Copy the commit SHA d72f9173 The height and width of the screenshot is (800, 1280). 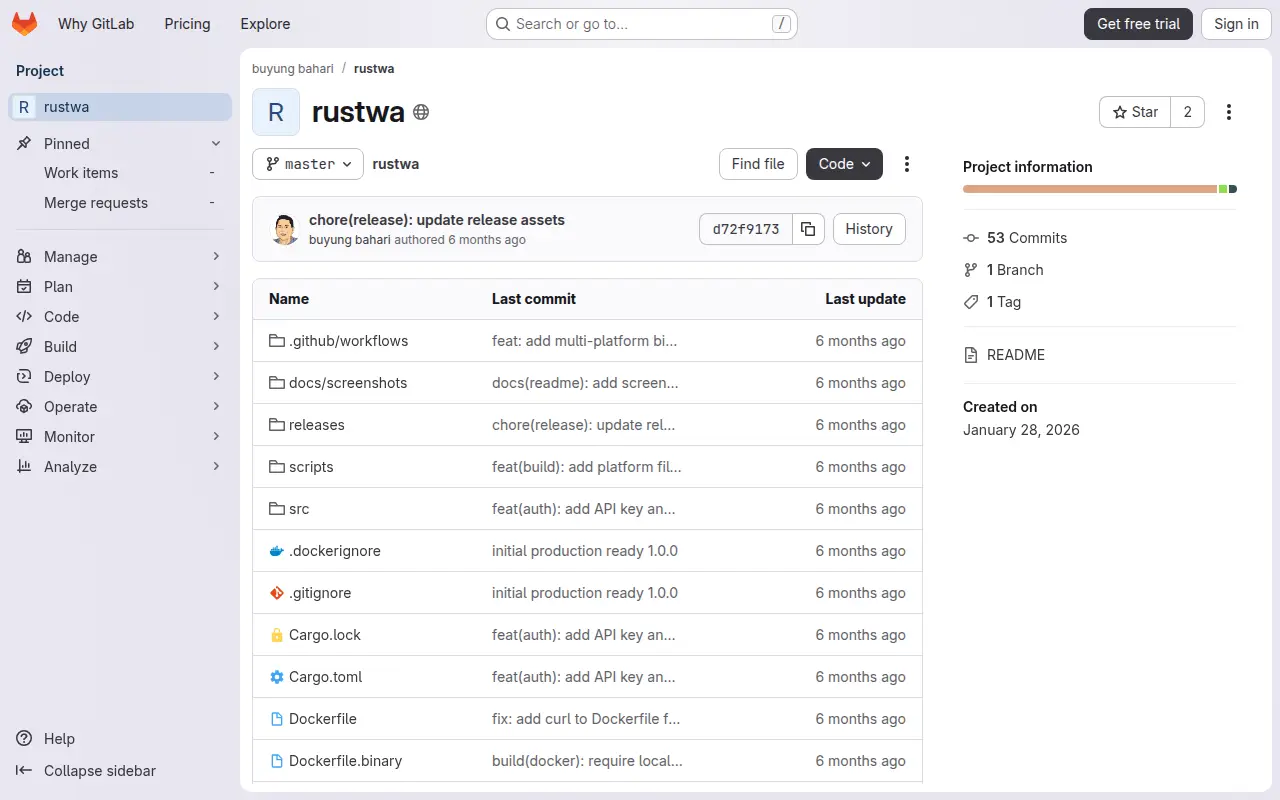pyautogui.click(x=808, y=229)
